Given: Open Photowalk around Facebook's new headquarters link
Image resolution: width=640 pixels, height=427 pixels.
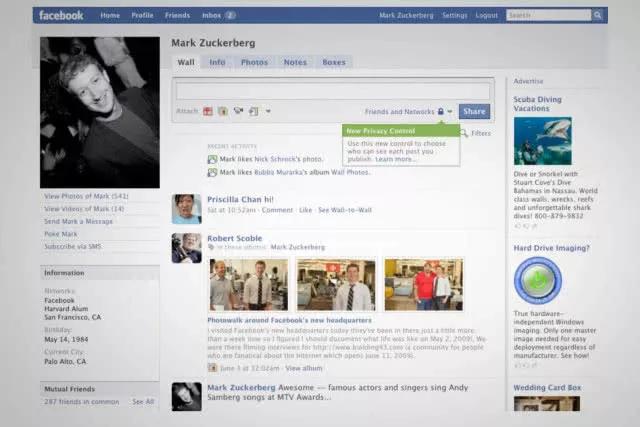Looking at the screenshot, I should pos(289,320).
